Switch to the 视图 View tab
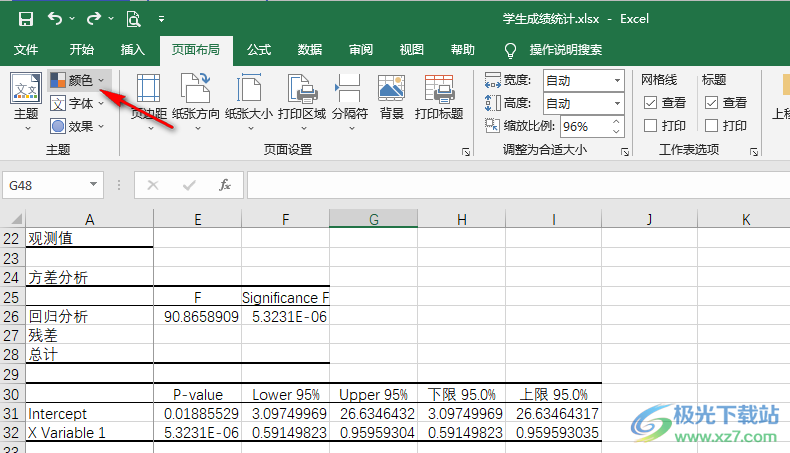 coord(412,49)
